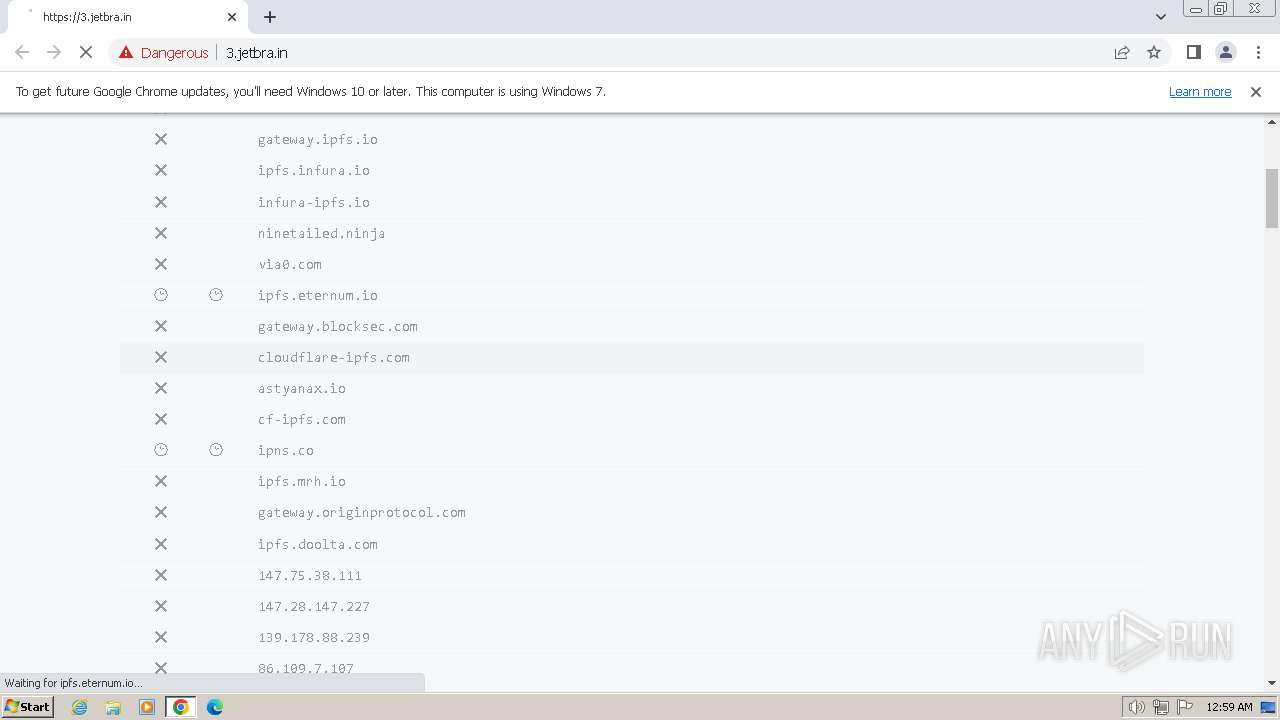
Task: Click the X status icon beside ninetailed.ninja
Action: click(x=161, y=233)
